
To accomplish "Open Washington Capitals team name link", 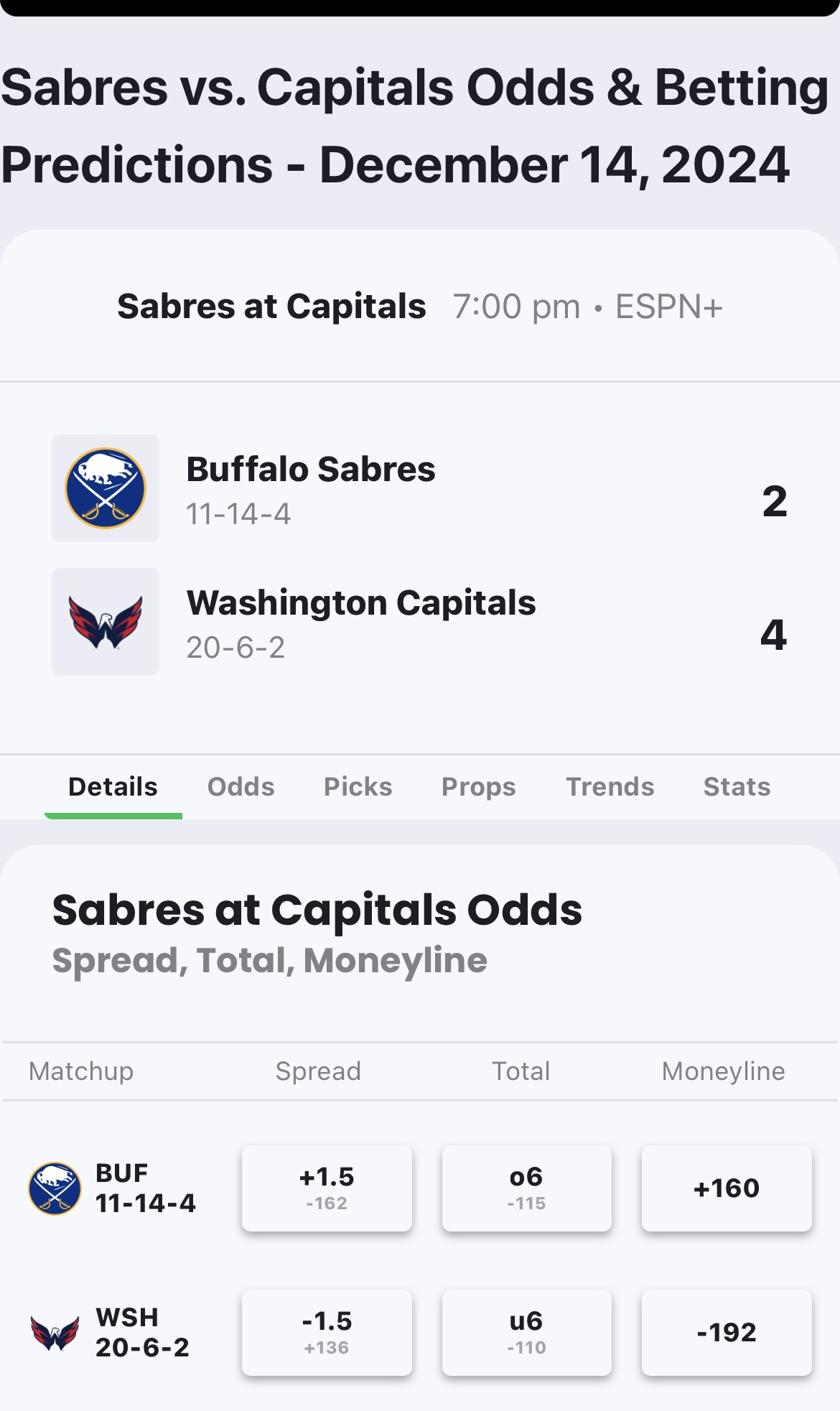I will point(361,603).
